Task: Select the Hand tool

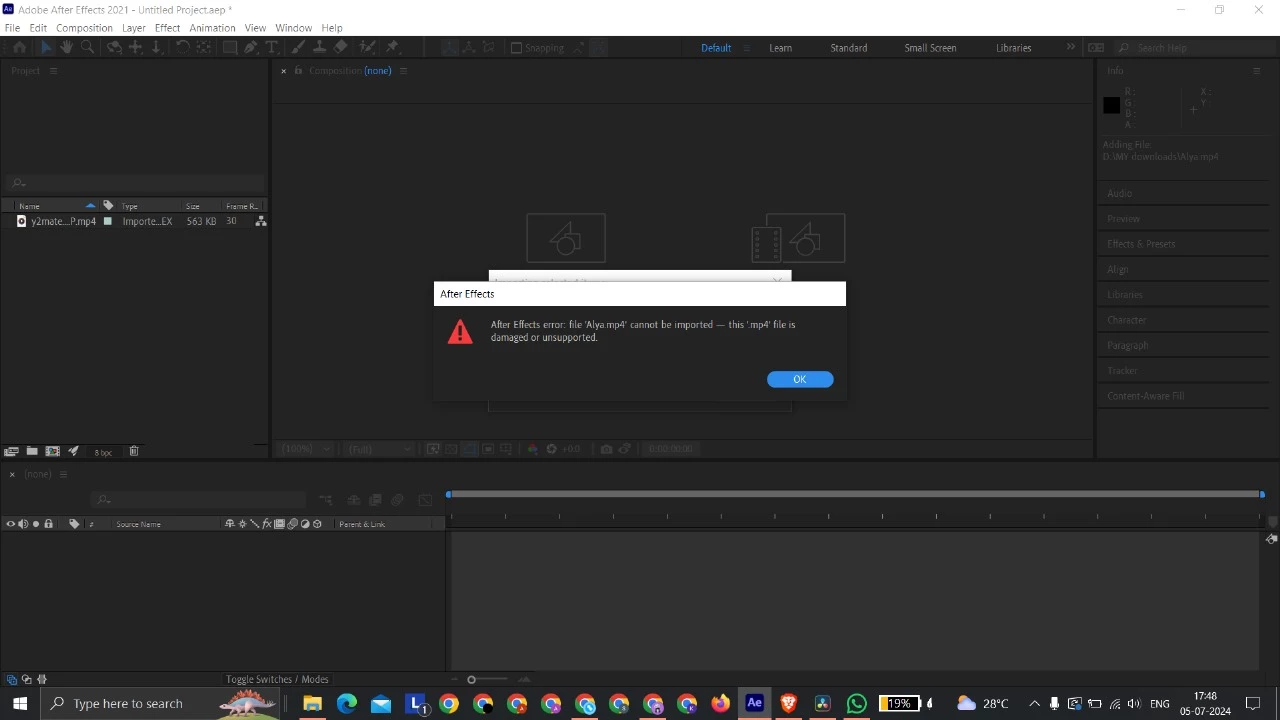Action: [66, 47]
